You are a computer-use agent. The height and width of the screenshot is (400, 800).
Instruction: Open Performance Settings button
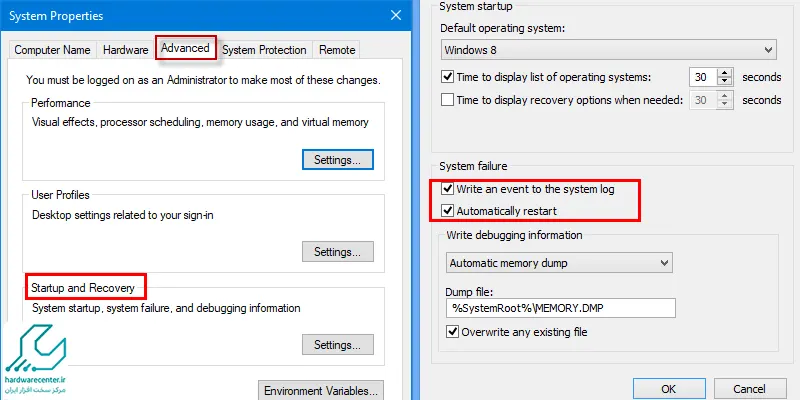tap(338, 160)
